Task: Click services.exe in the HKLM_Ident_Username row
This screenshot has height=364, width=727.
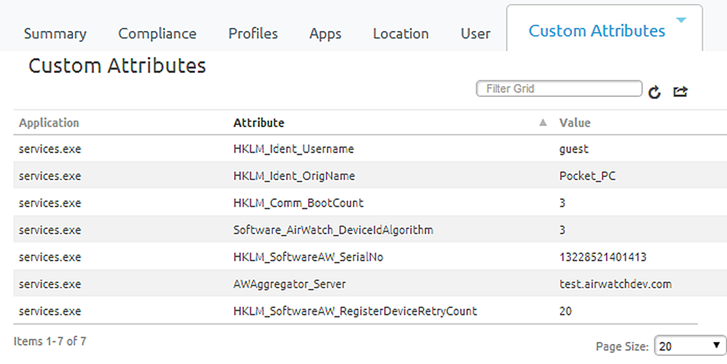Action: point(50,149)
